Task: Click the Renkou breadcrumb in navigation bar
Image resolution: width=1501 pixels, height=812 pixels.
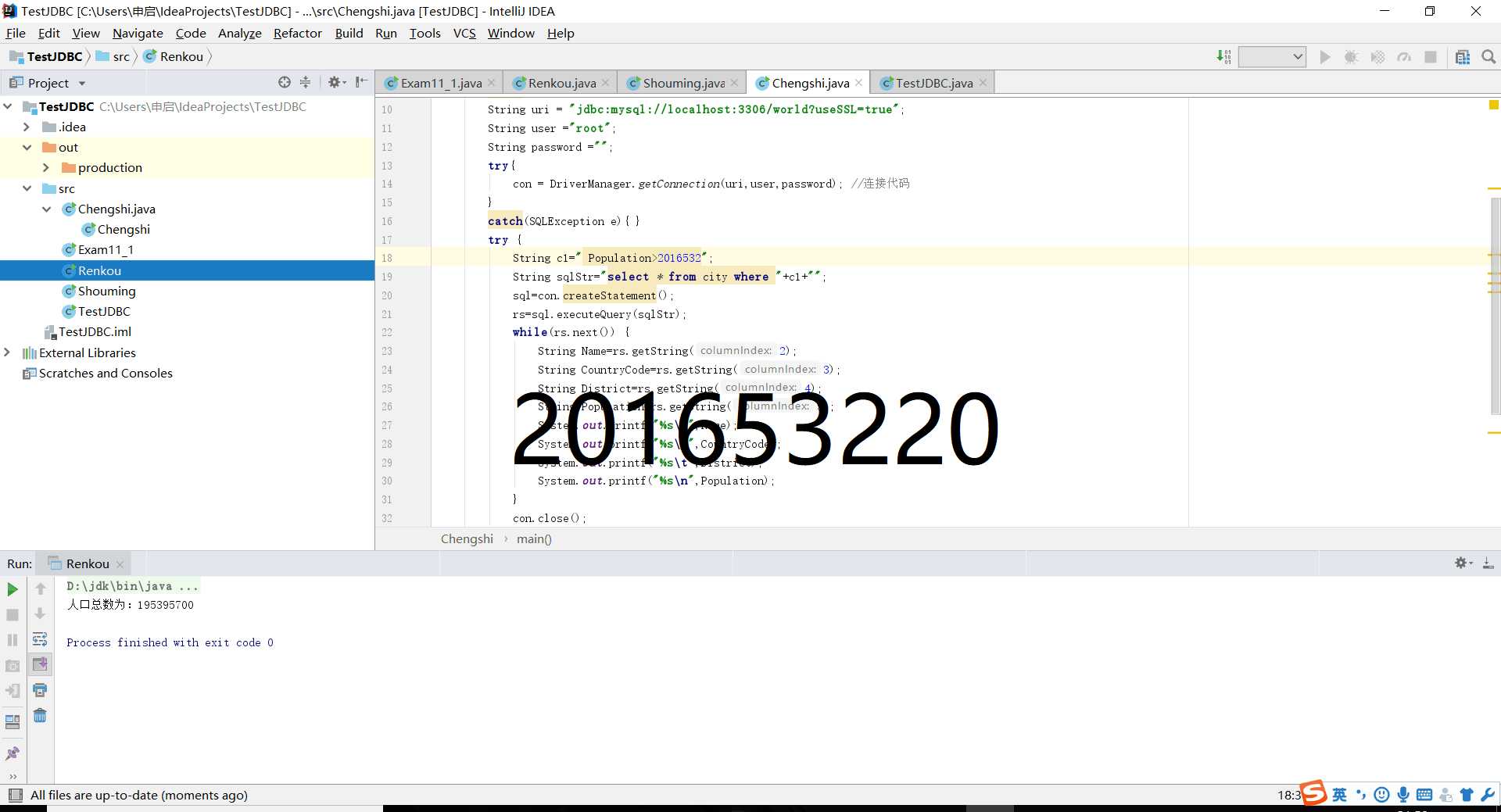Action: 174,56
